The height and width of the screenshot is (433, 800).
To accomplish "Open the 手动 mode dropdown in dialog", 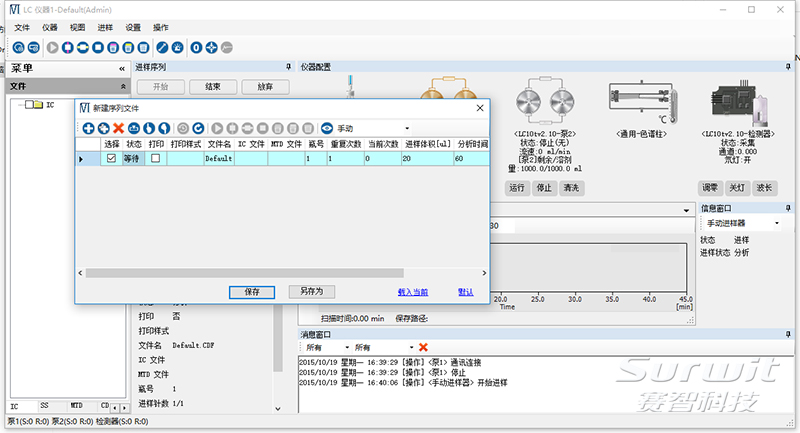I will [x=406, y=128].
